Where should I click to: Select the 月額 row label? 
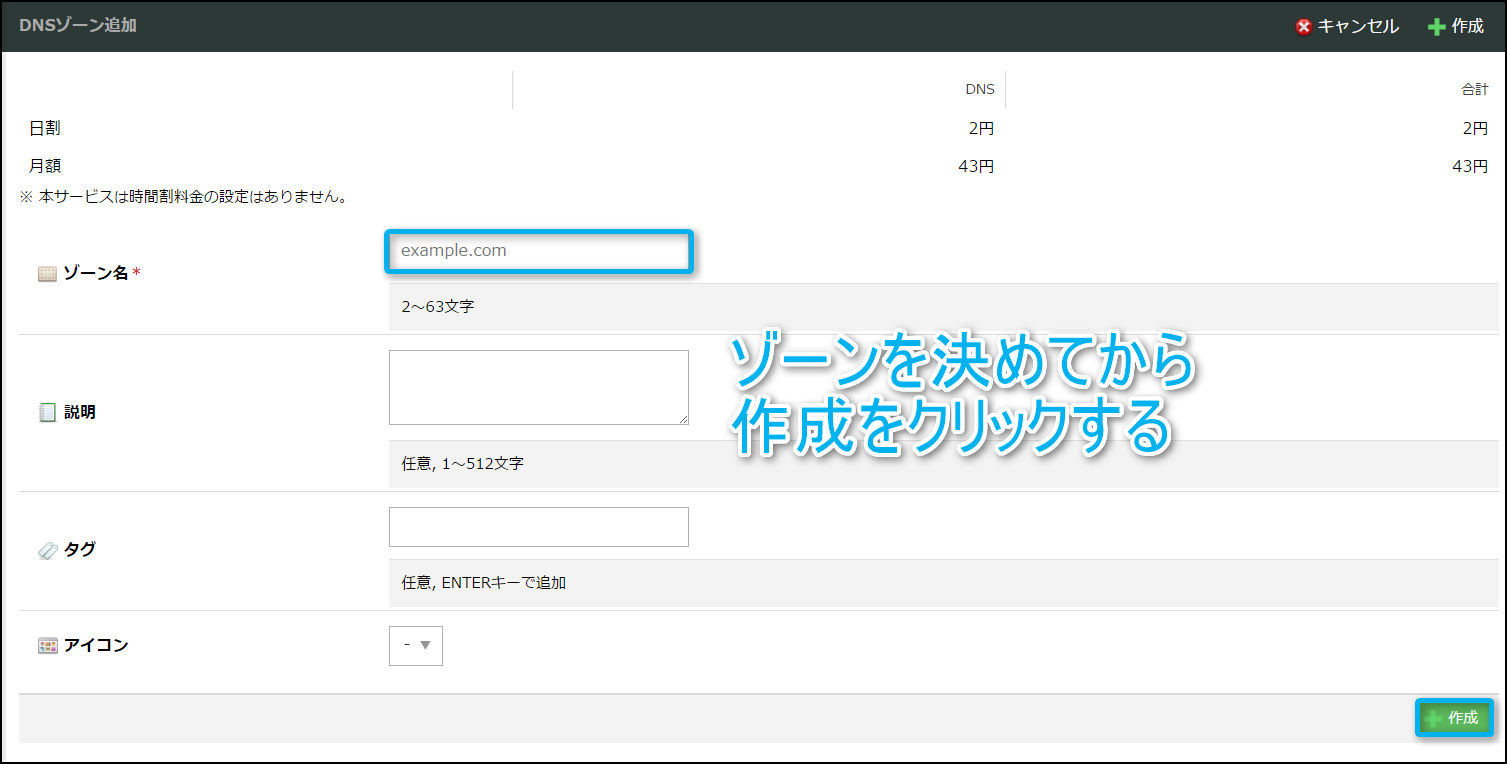[x=45, y=166]
